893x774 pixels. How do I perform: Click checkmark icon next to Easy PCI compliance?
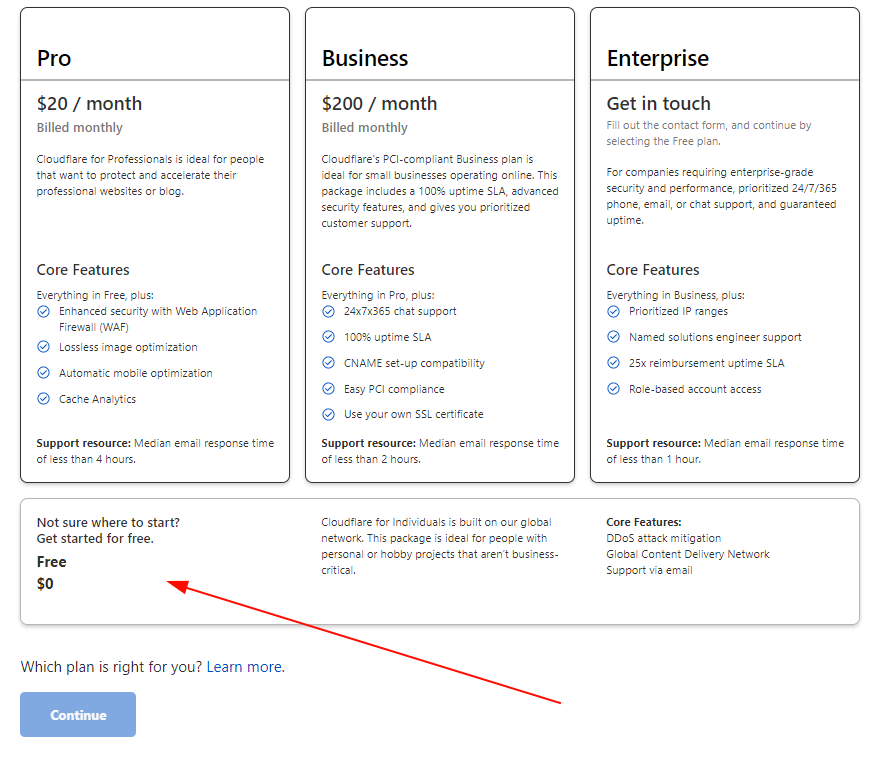328,389
